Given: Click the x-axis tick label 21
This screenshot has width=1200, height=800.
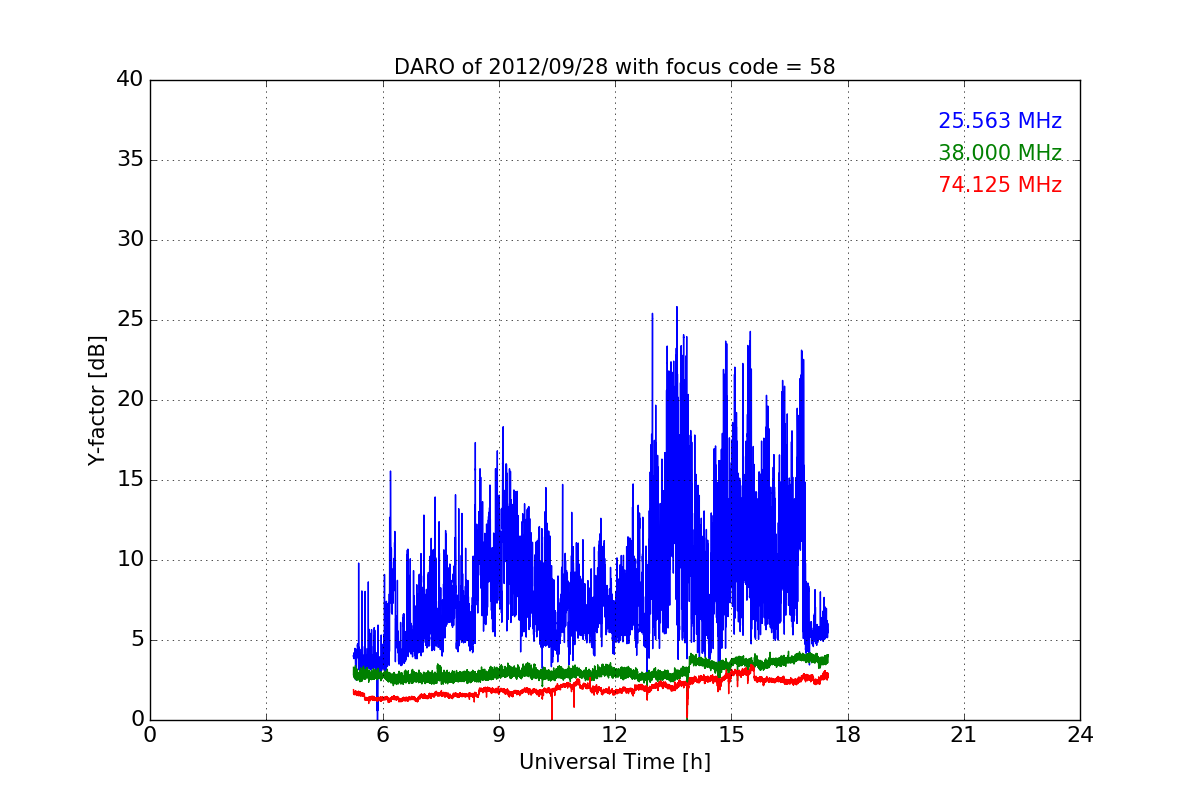Looking at the screenshot, I should 964,734.
